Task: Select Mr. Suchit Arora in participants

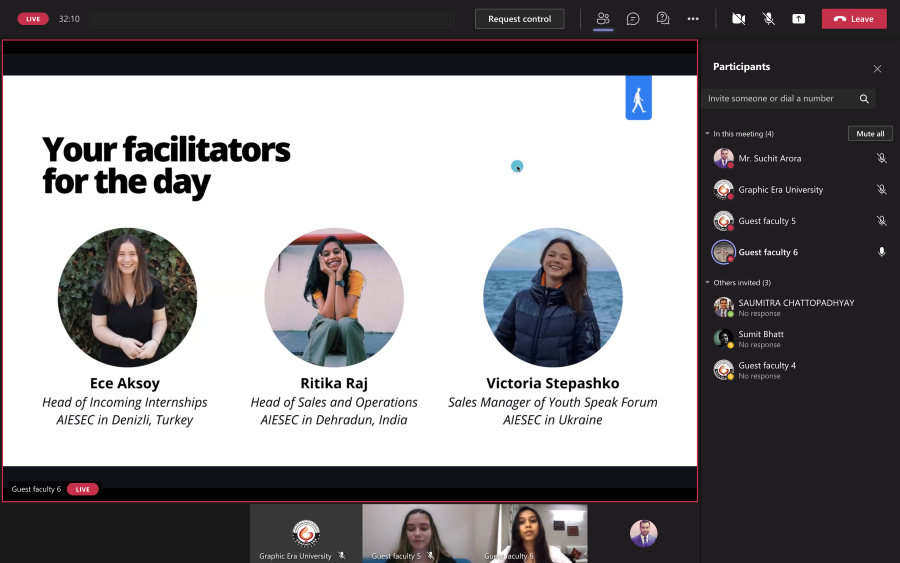Action: coord(769,158)
